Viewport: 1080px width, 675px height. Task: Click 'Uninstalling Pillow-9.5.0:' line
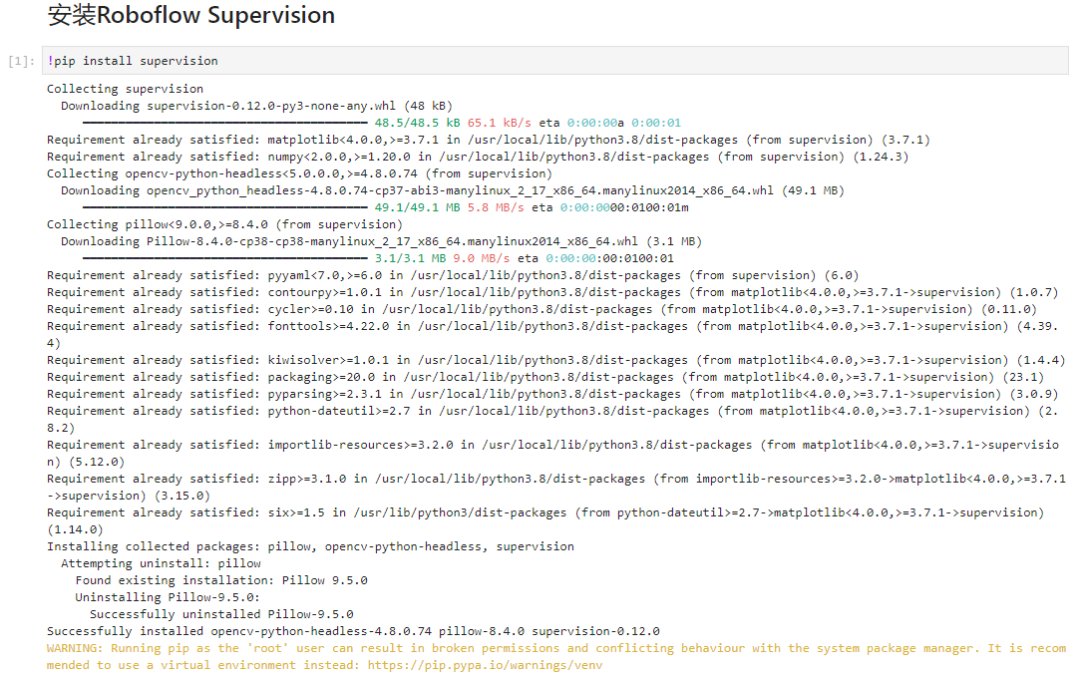click(x=167, y=598)
